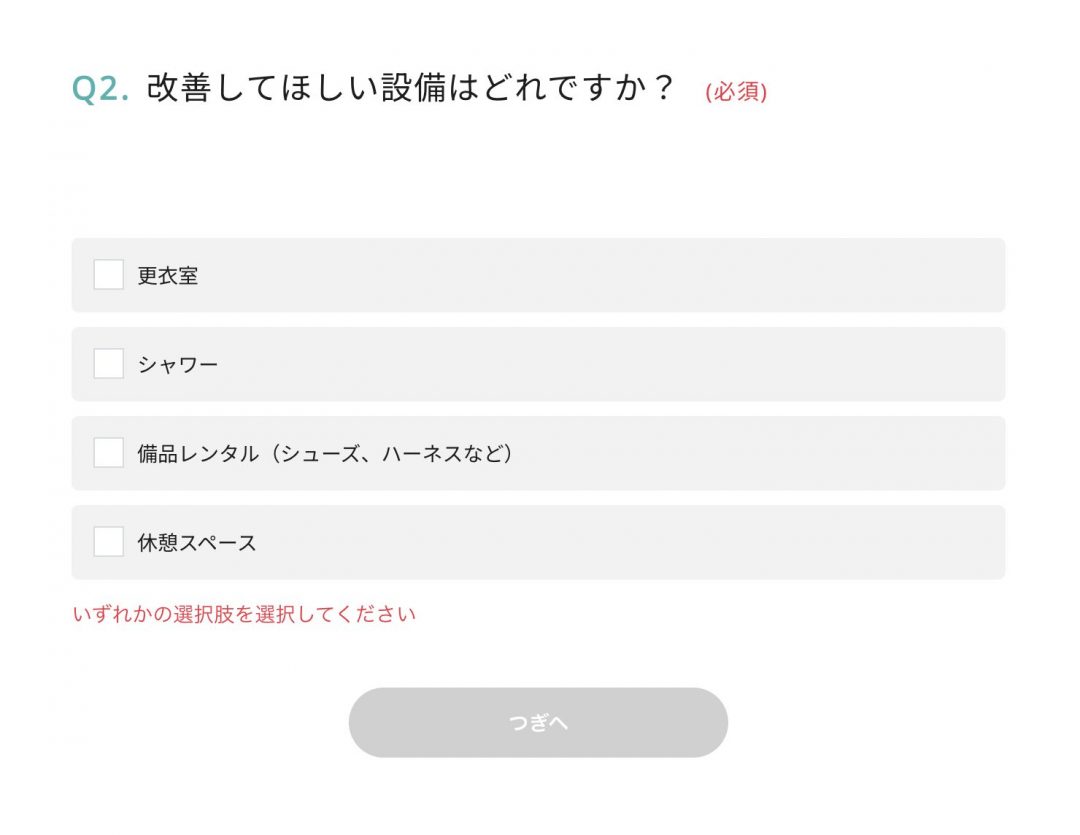Screen dimensions: 1080x835
Task: Click the 備品レンタル(シューズ、ハーネスなど) label
Action: pos(325,453)
